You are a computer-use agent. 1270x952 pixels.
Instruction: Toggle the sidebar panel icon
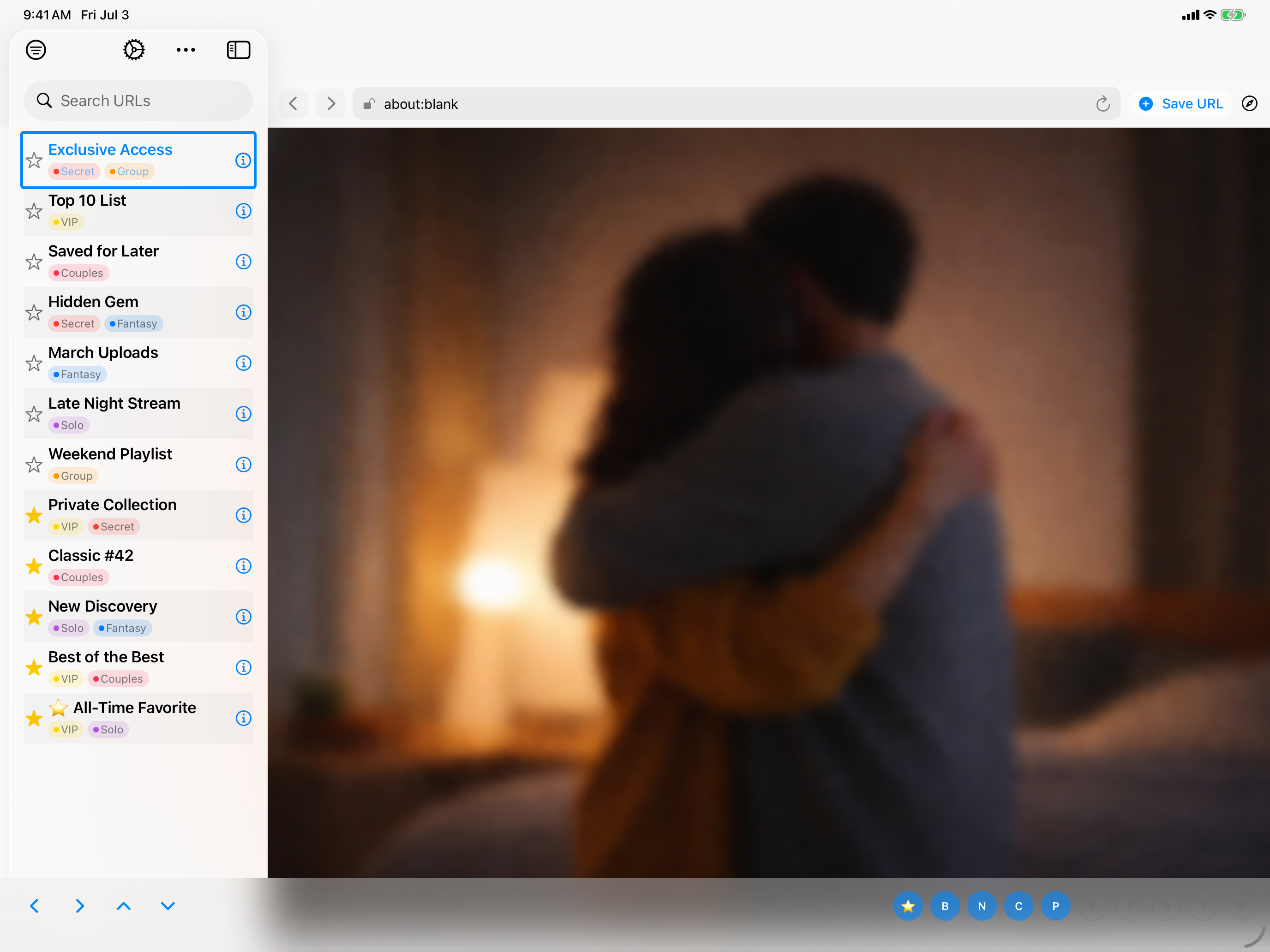pyautogui.click(x=238, y=50)
